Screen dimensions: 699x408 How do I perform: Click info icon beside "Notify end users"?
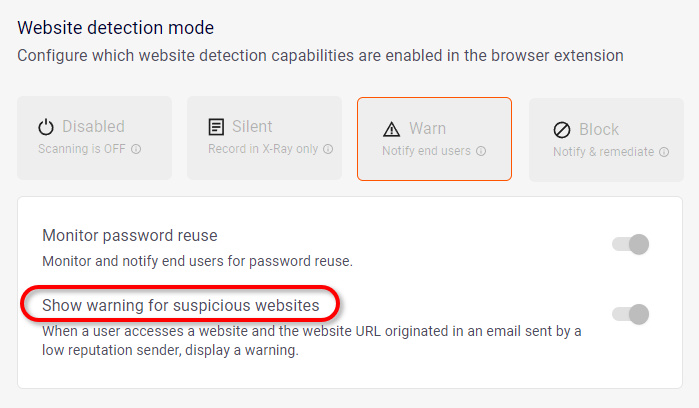click(x=481, y=151)
